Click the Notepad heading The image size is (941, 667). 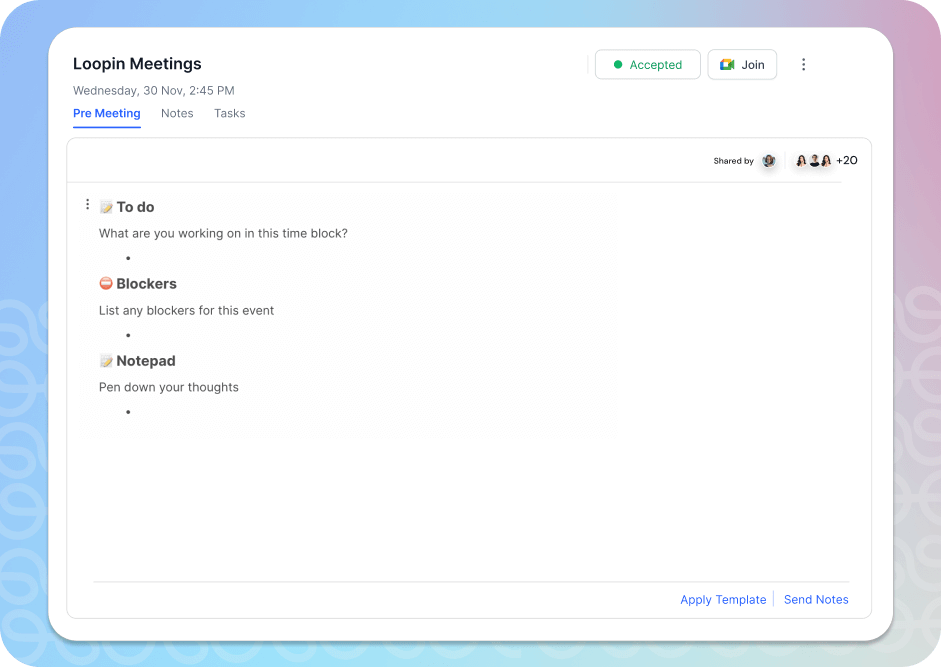146,361
